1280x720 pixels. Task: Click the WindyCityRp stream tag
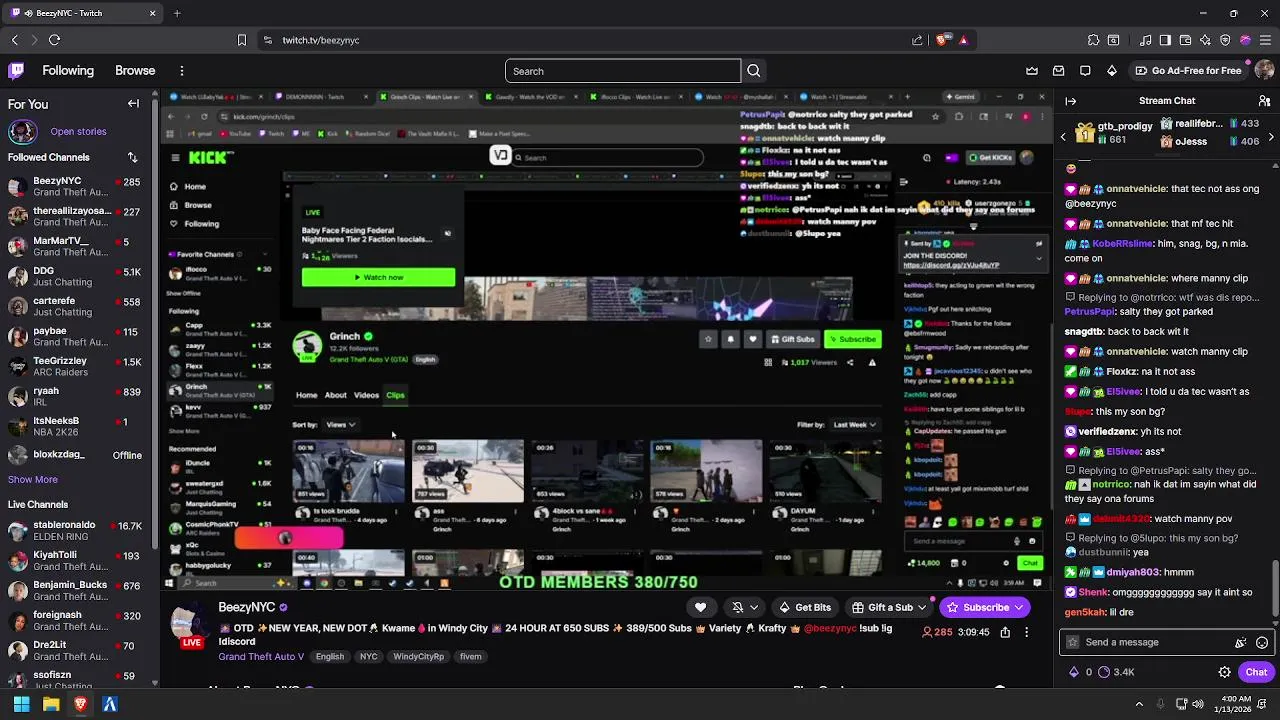pyautogui.click(x=418, y=657)
